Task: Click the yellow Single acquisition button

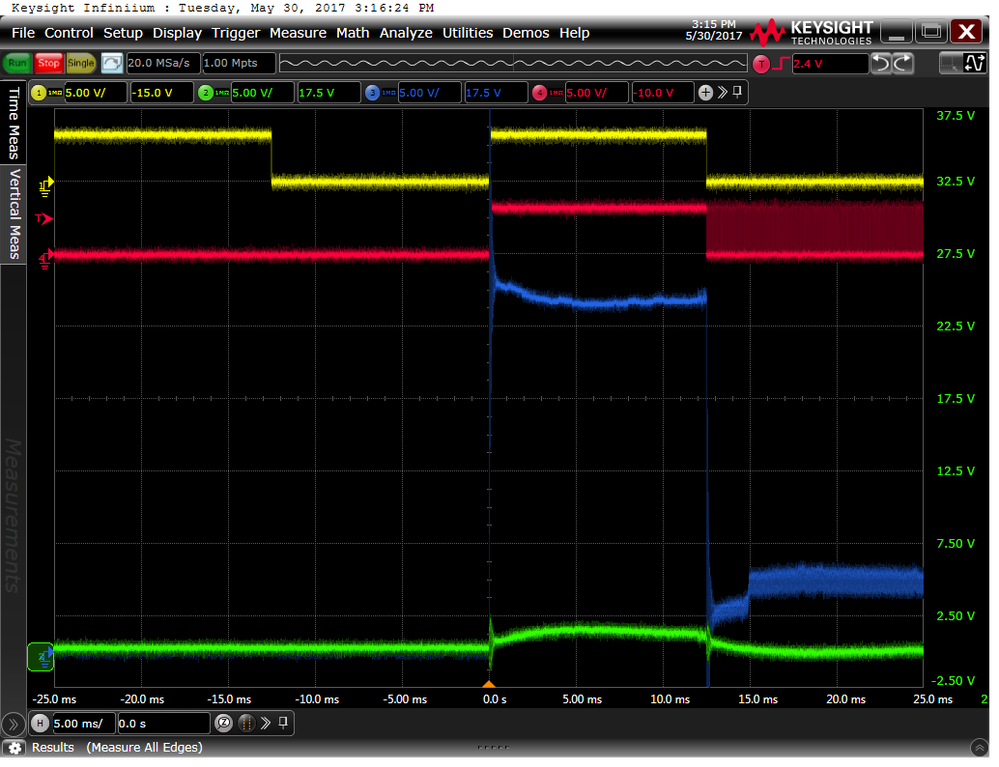Action: pyautogui.click(x=81, y=63)
